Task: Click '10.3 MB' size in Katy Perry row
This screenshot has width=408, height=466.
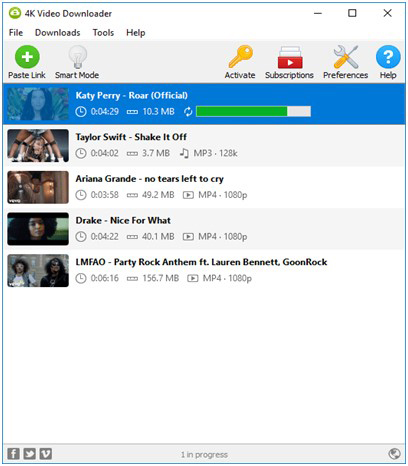Action: (x=158, y=112)
